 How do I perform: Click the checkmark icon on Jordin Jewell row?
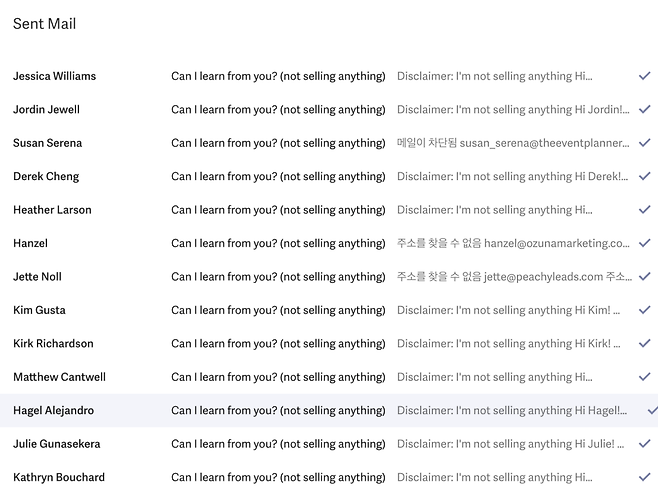644,109
